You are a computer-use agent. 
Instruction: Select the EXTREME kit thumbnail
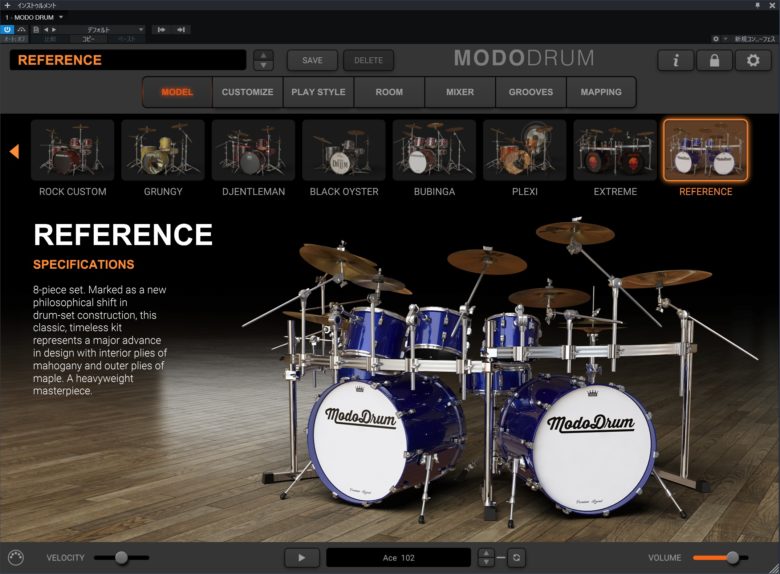[x=615, y=150]
